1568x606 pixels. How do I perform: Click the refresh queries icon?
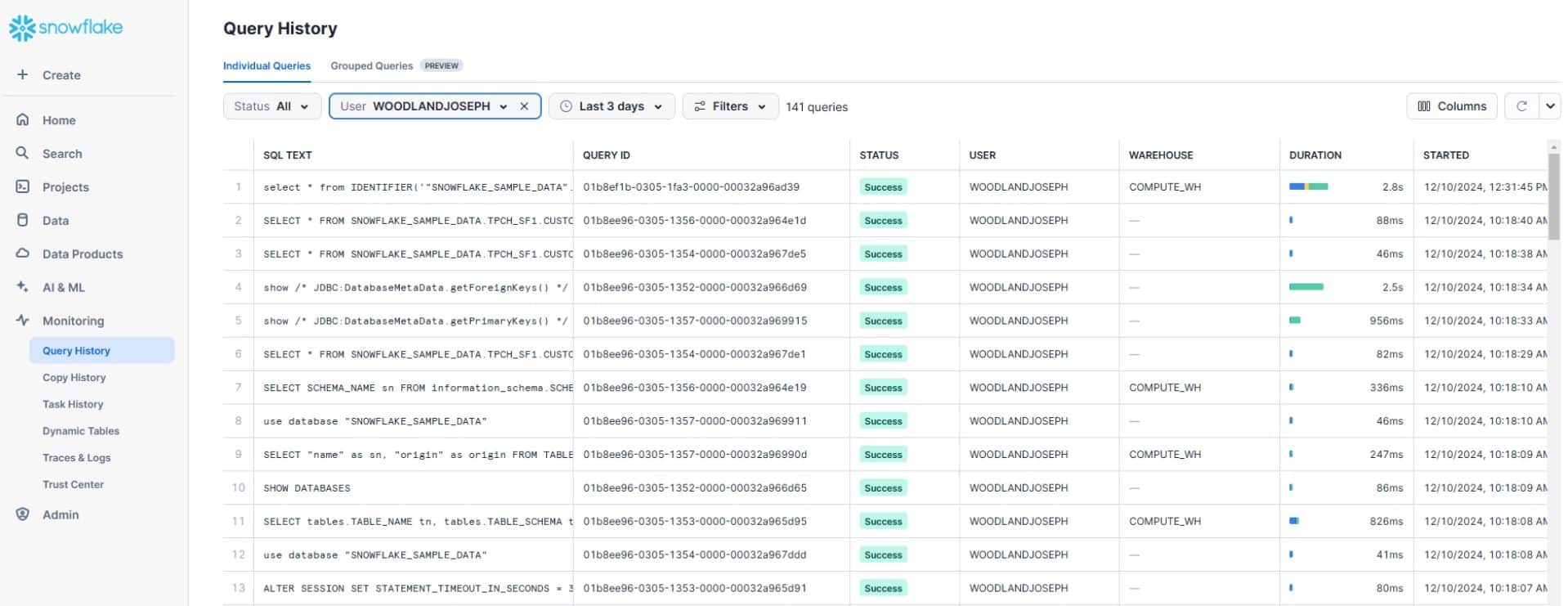point(1521,106)
